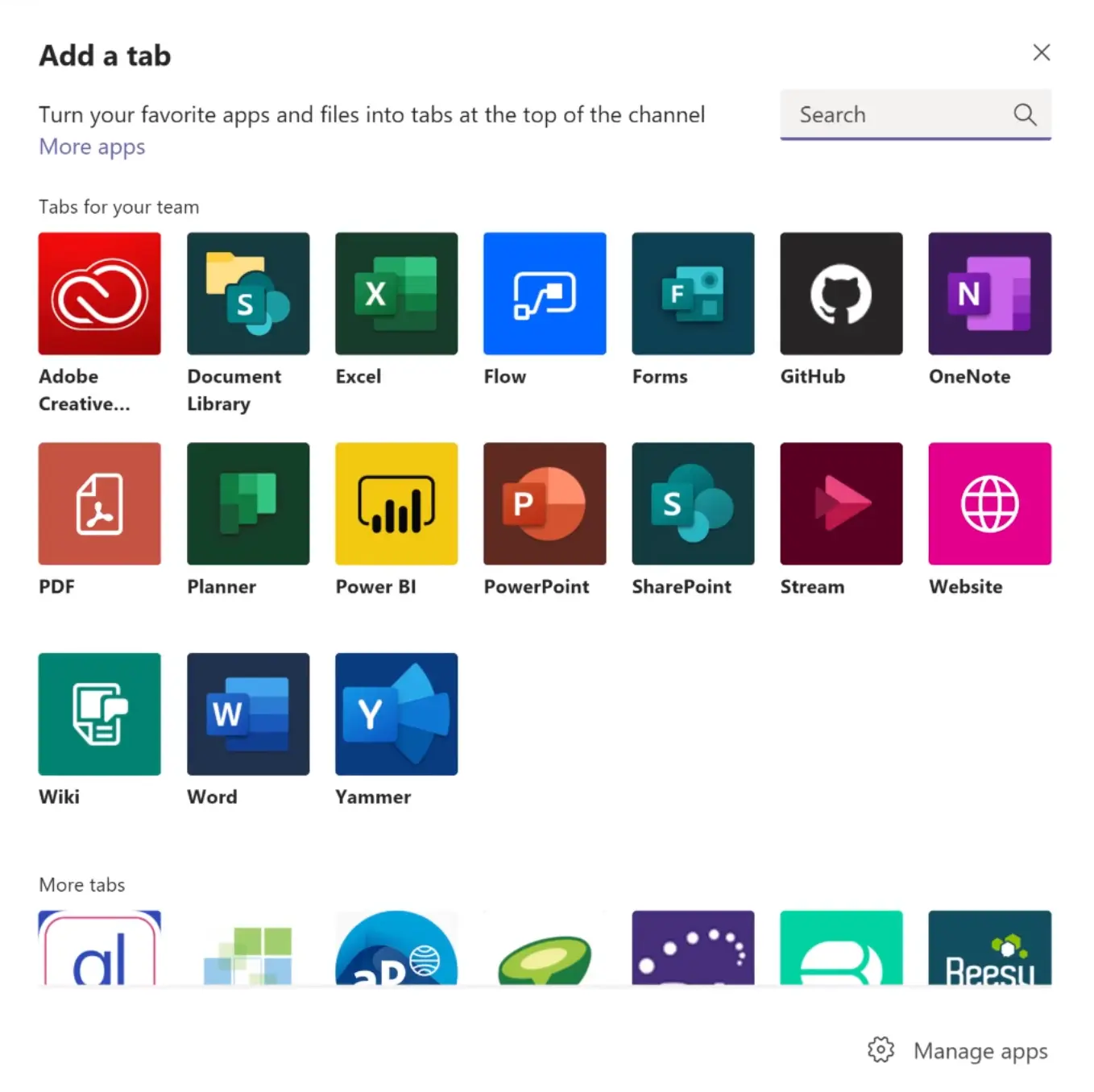The width and height of the screenshot is (1094, 1092).
Task: Add a GitHub tab
Action: coord(841,294)
